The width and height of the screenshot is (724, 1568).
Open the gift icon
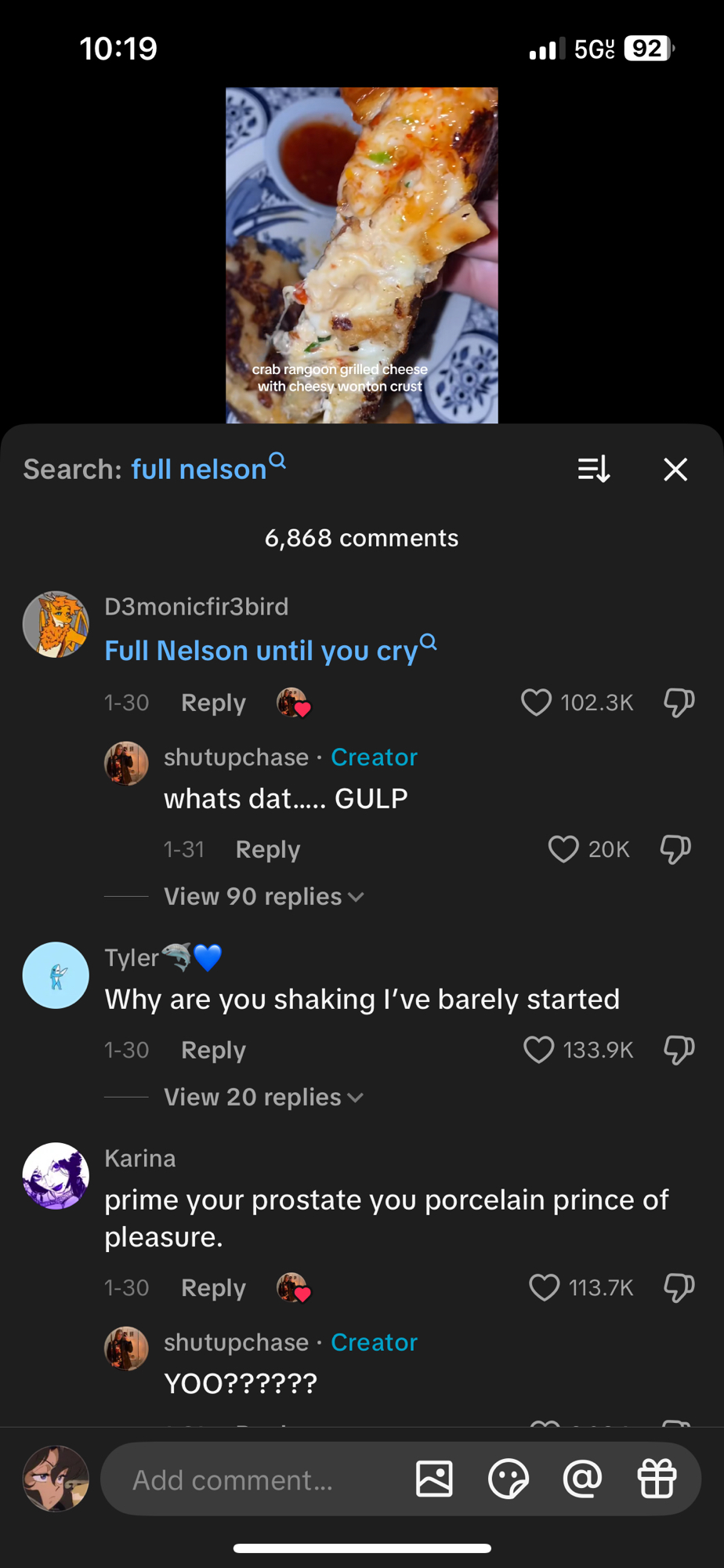pyautogui.click(x=657, y=1479)
